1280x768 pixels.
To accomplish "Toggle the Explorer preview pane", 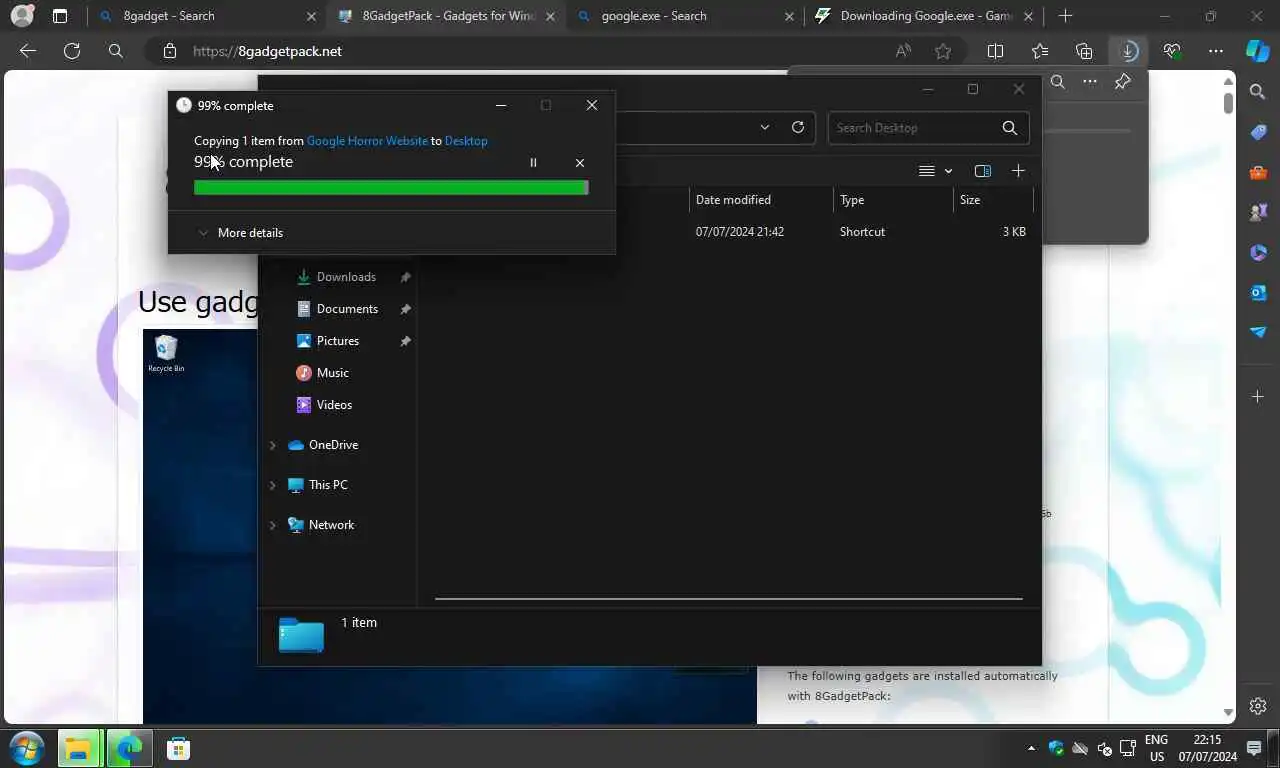I will tap(983, 171).
